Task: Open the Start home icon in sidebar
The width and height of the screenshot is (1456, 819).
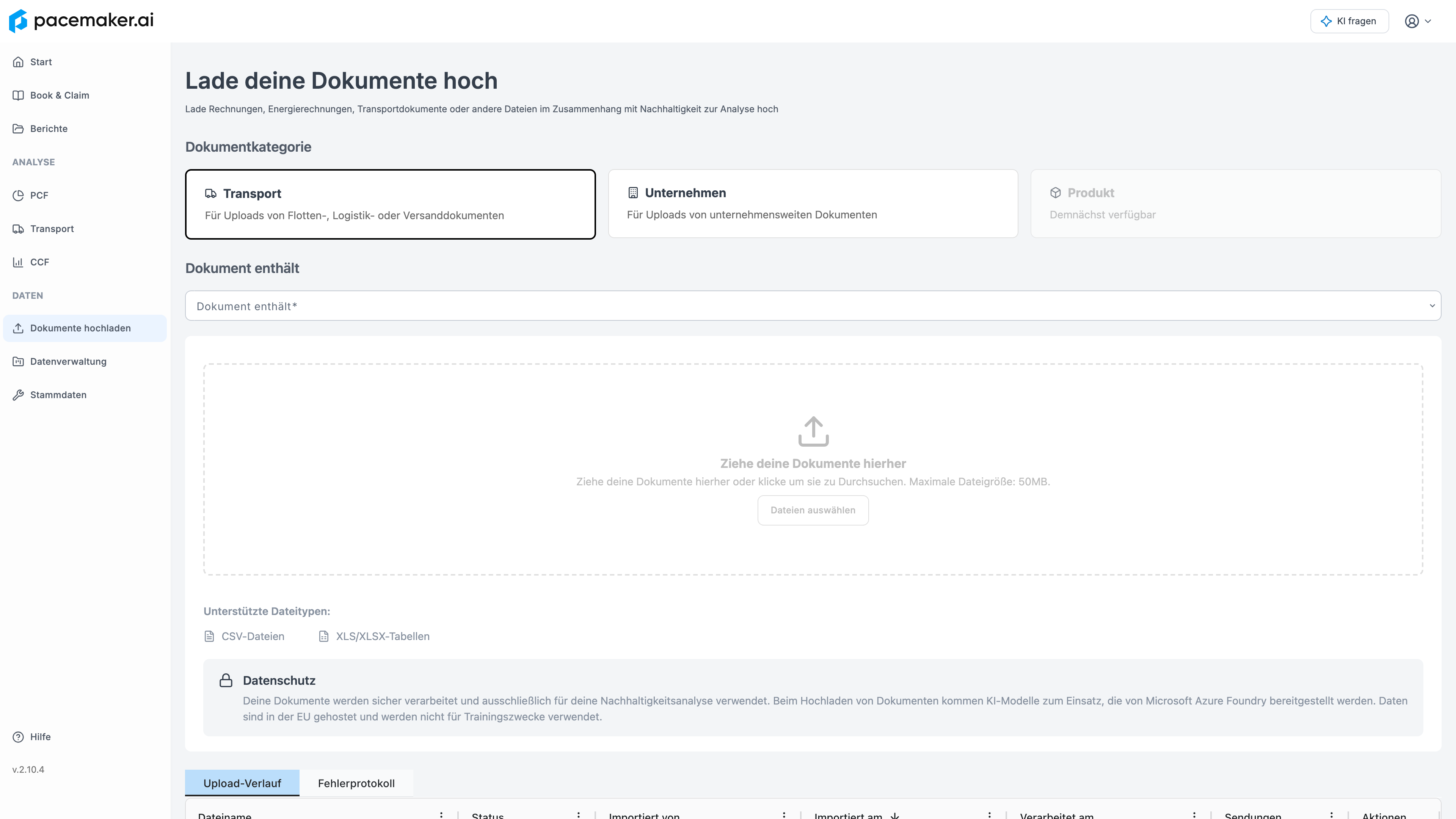Action: (x=18, y=62)
